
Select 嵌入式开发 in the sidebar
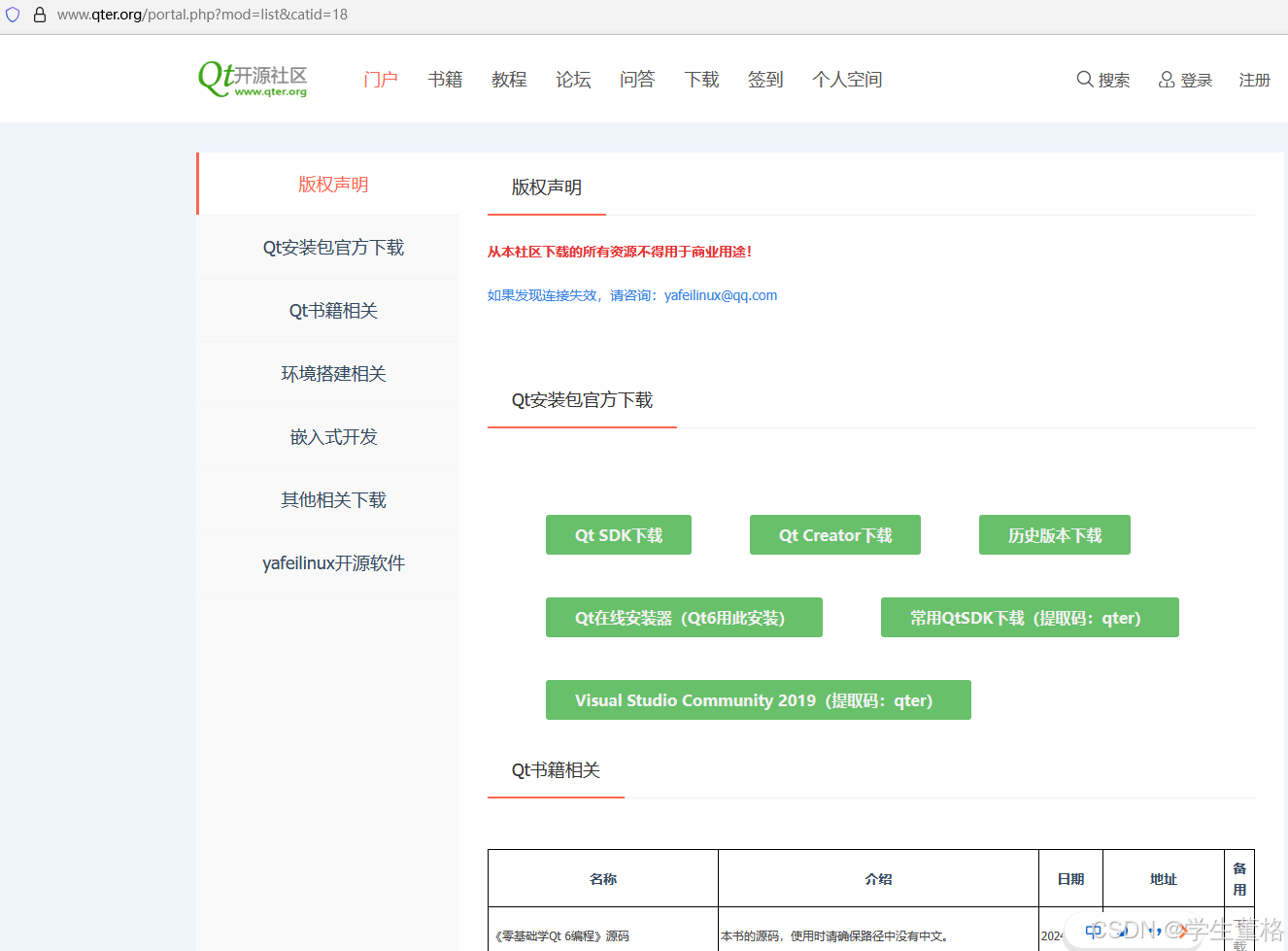(x=327, y=436)
